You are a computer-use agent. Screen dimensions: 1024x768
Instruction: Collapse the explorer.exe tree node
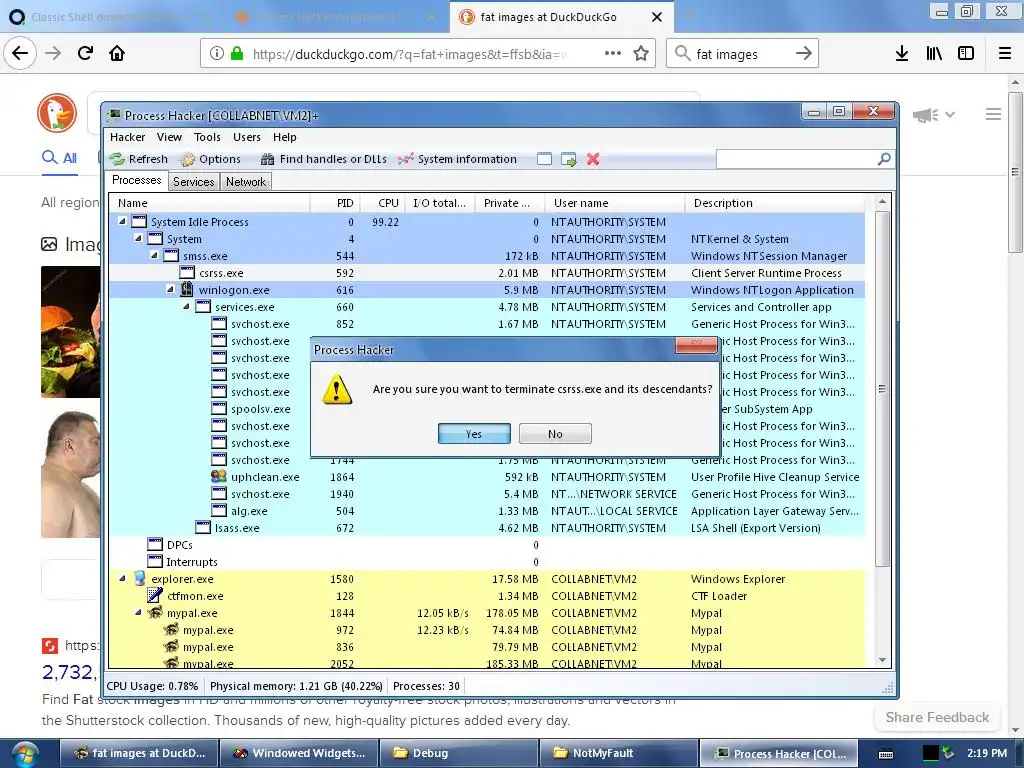pos(122,579)
